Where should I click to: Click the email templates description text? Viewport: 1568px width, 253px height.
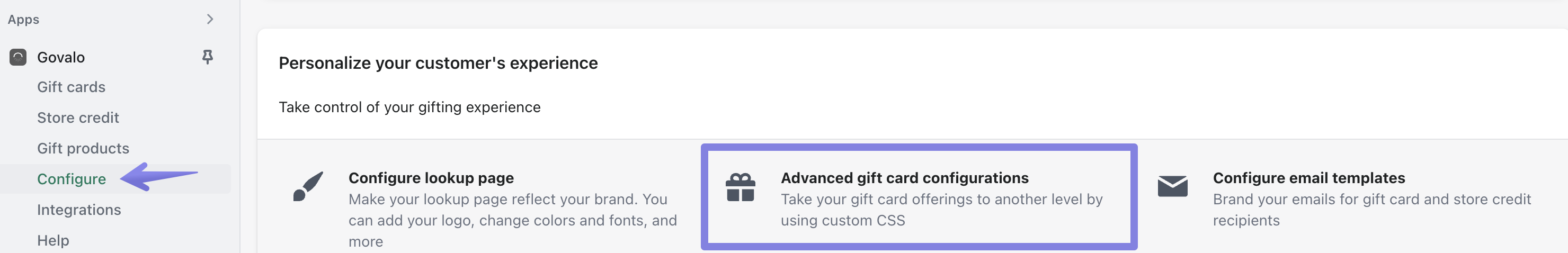point(1371,210)
